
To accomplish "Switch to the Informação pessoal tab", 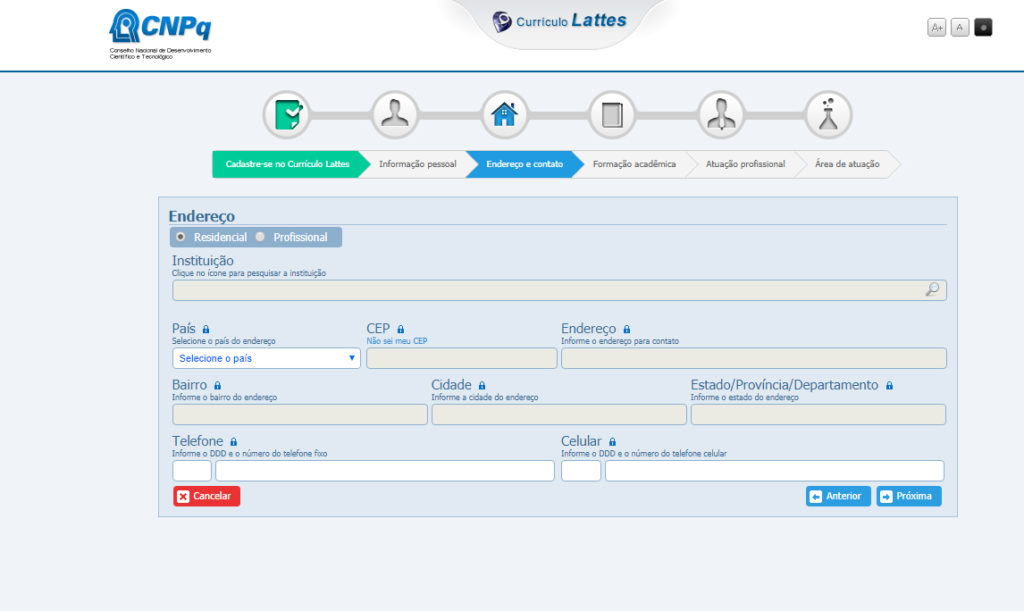I will click(x=420, y=164).
